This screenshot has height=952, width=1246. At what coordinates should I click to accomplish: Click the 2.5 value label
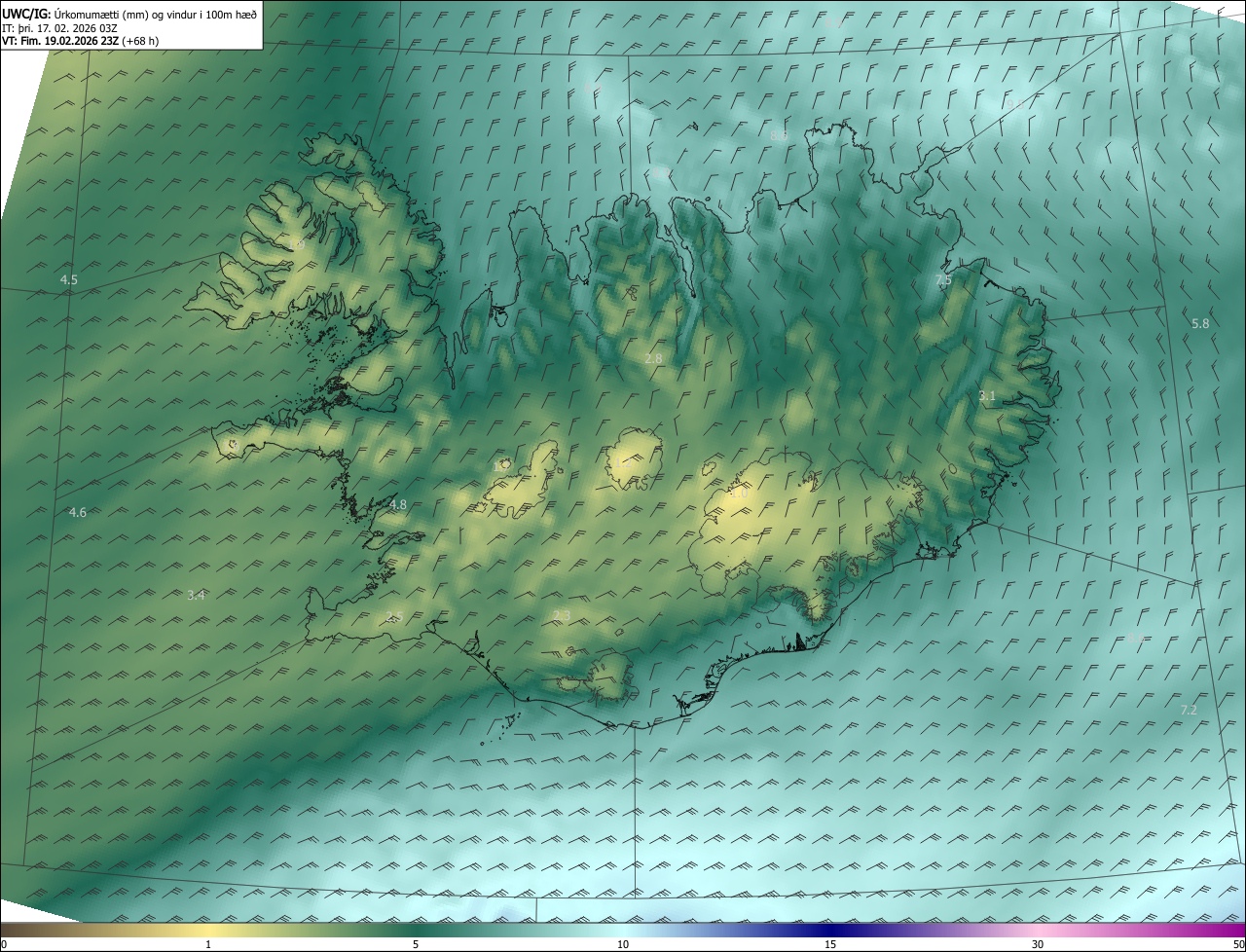coord(393,617)
